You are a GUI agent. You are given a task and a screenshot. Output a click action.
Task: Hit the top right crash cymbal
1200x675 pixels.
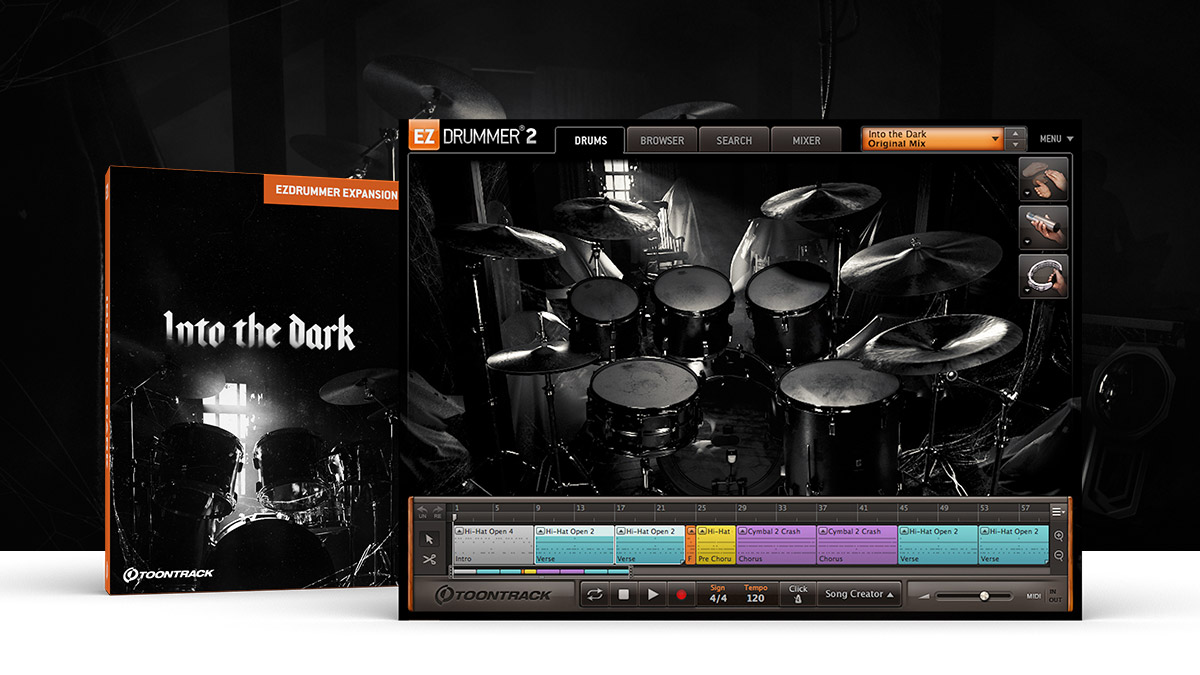coord(820,201)
